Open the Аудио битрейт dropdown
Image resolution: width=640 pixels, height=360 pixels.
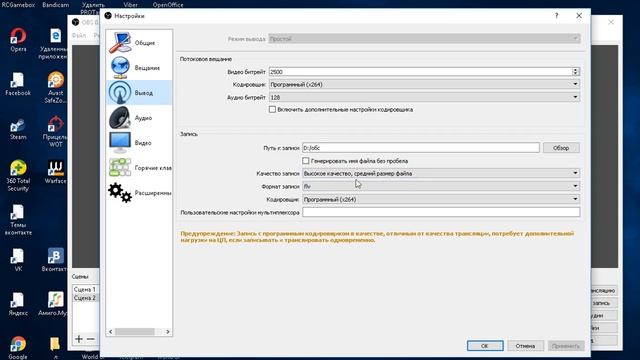(x=424, y=97)
